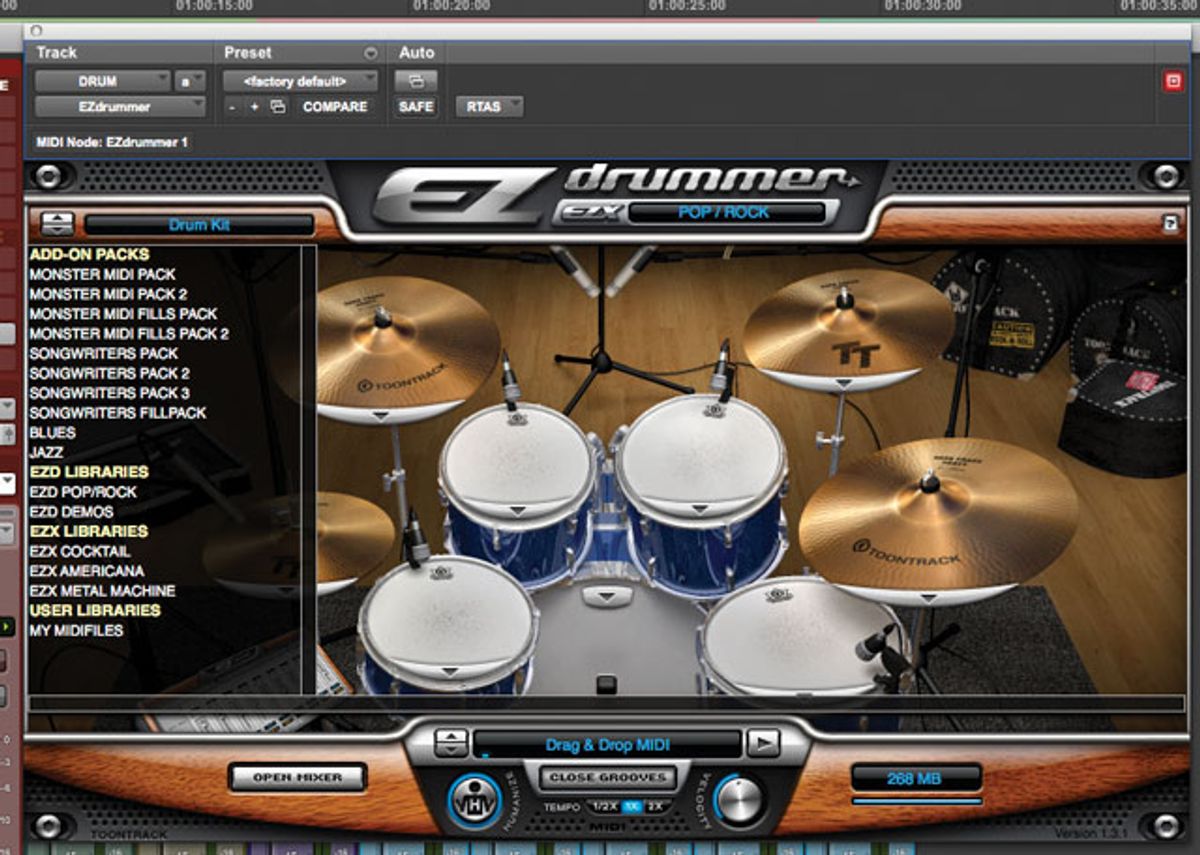This screenshot has height=855, width=1200.
Task: Select MONSTER MIDI FILLS PACK 2
Action: (129, 333)
